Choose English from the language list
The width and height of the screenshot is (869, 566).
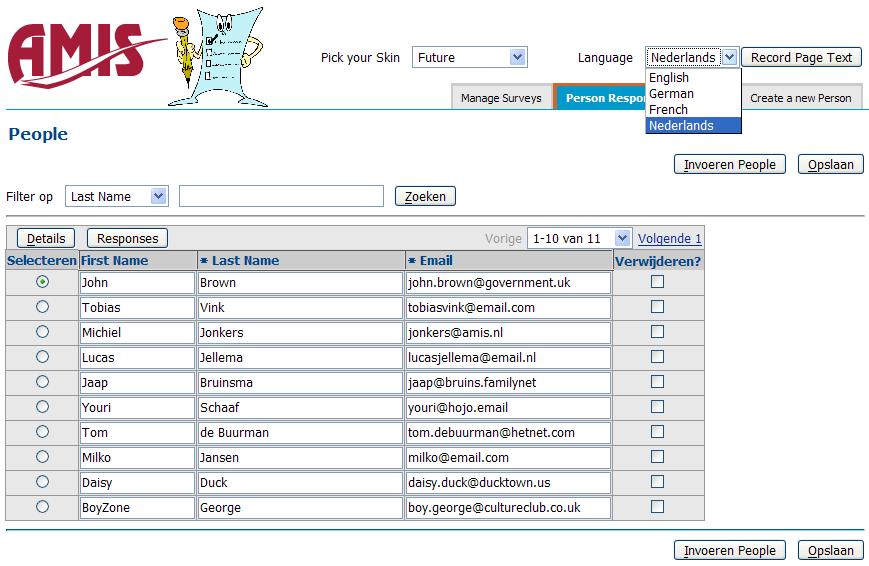click(668, 78)
